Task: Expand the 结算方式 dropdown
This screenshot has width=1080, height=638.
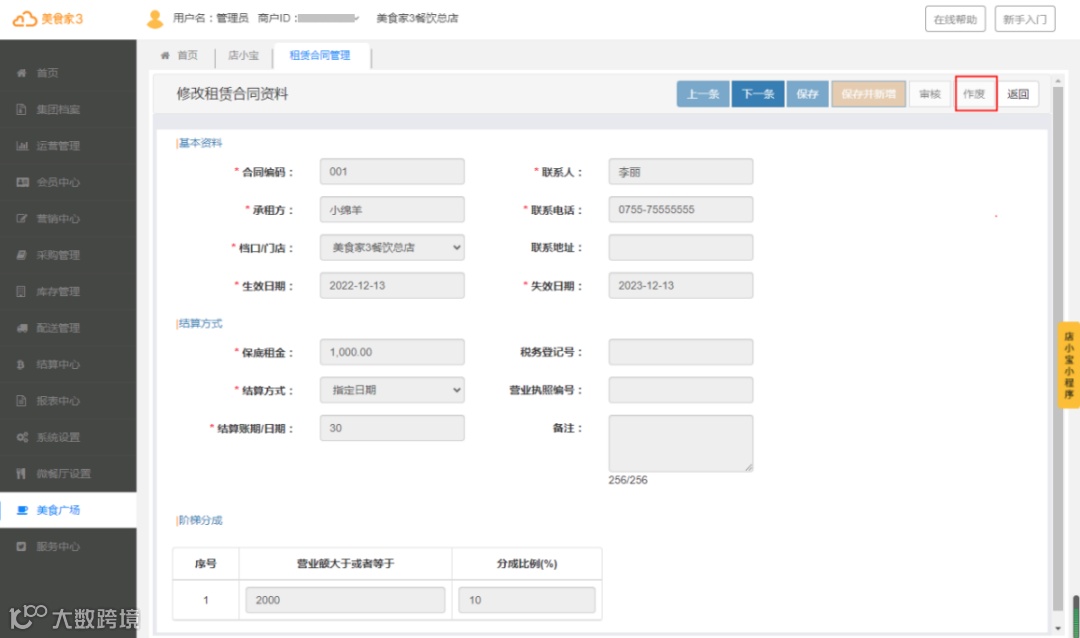Action: coord(392,390)
